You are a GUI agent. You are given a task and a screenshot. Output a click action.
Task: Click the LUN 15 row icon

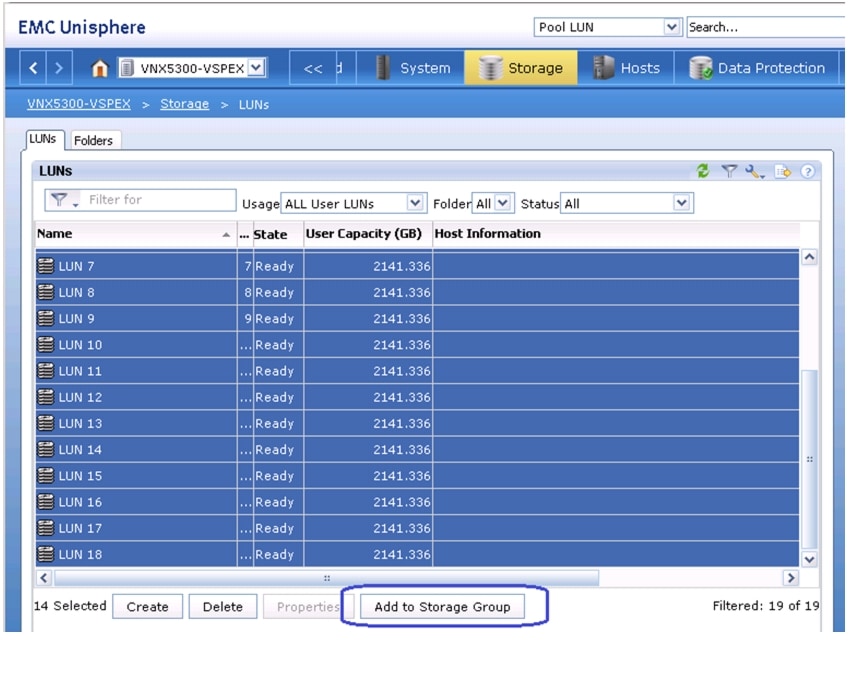[x=46, y=476]
